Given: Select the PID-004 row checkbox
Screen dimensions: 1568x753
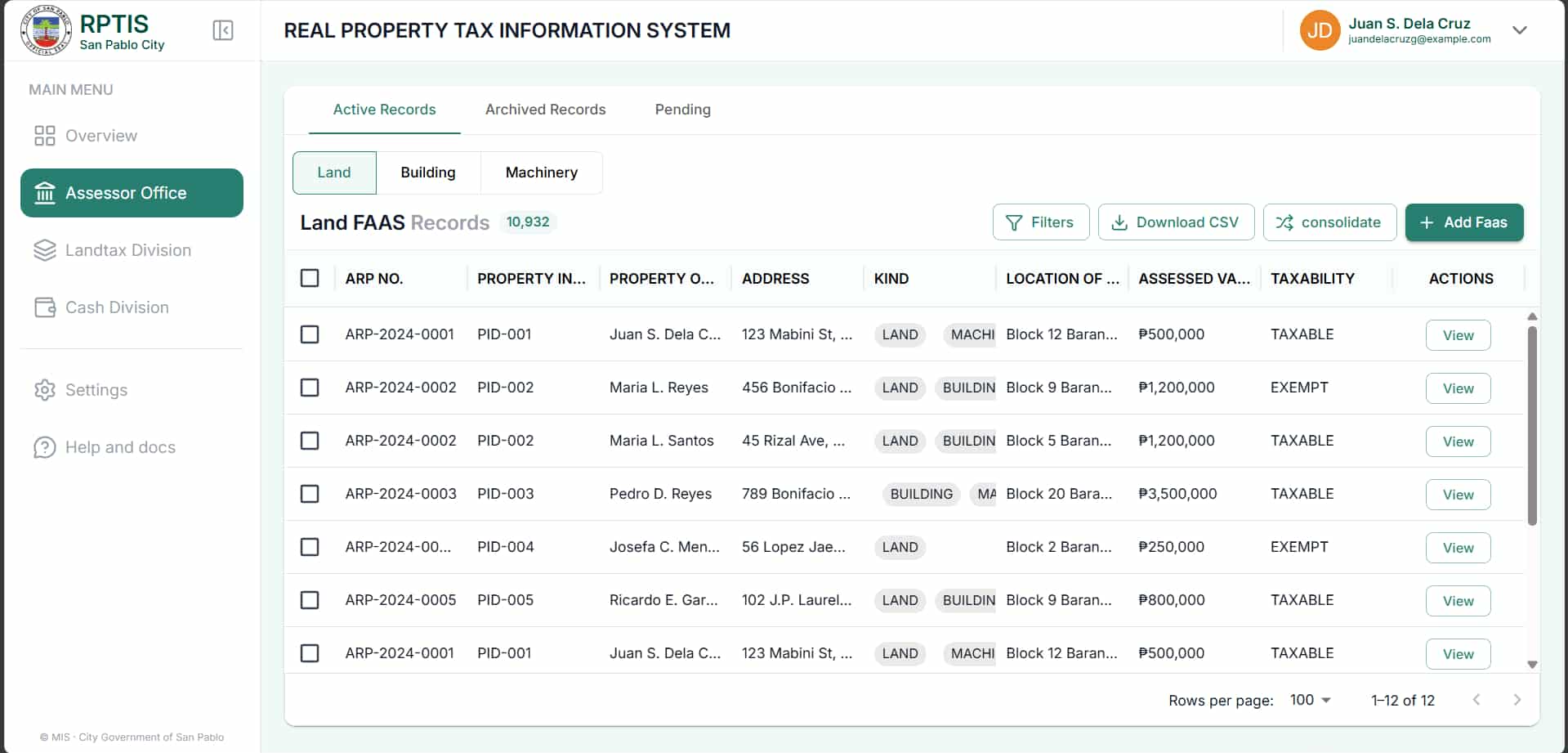Looking at the screenshot, I should coord(310,547).
